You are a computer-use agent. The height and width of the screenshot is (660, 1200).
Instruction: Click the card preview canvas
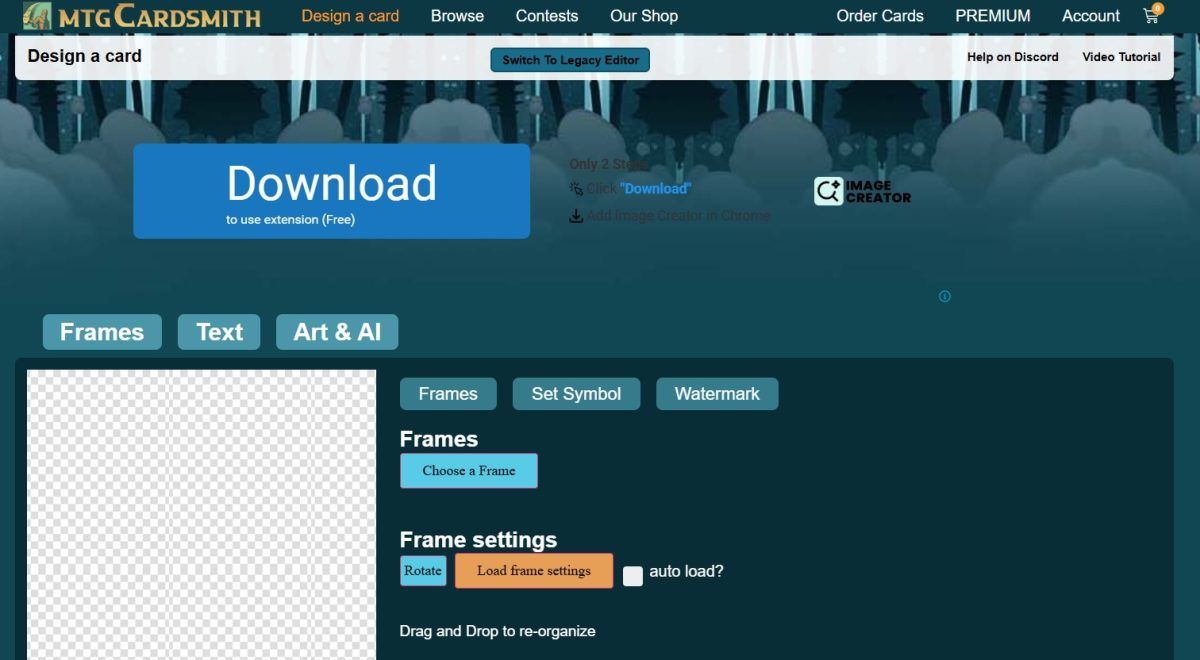[201, 515]
